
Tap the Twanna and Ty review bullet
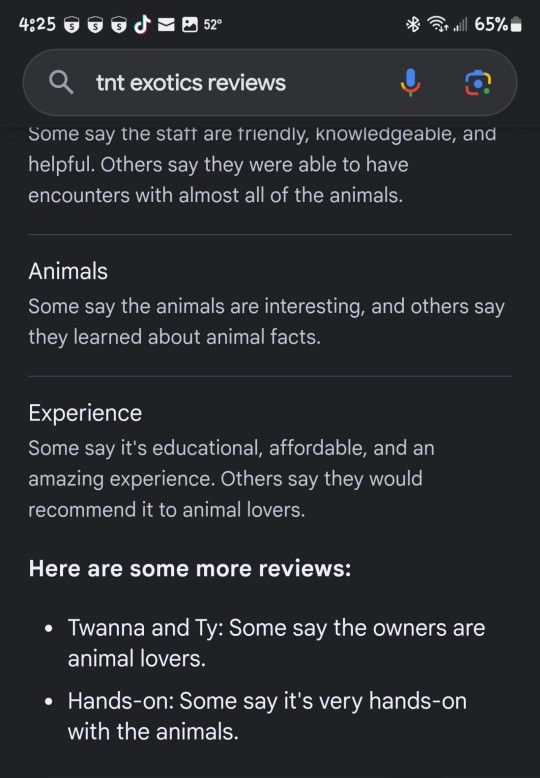[x=276, y=643]
